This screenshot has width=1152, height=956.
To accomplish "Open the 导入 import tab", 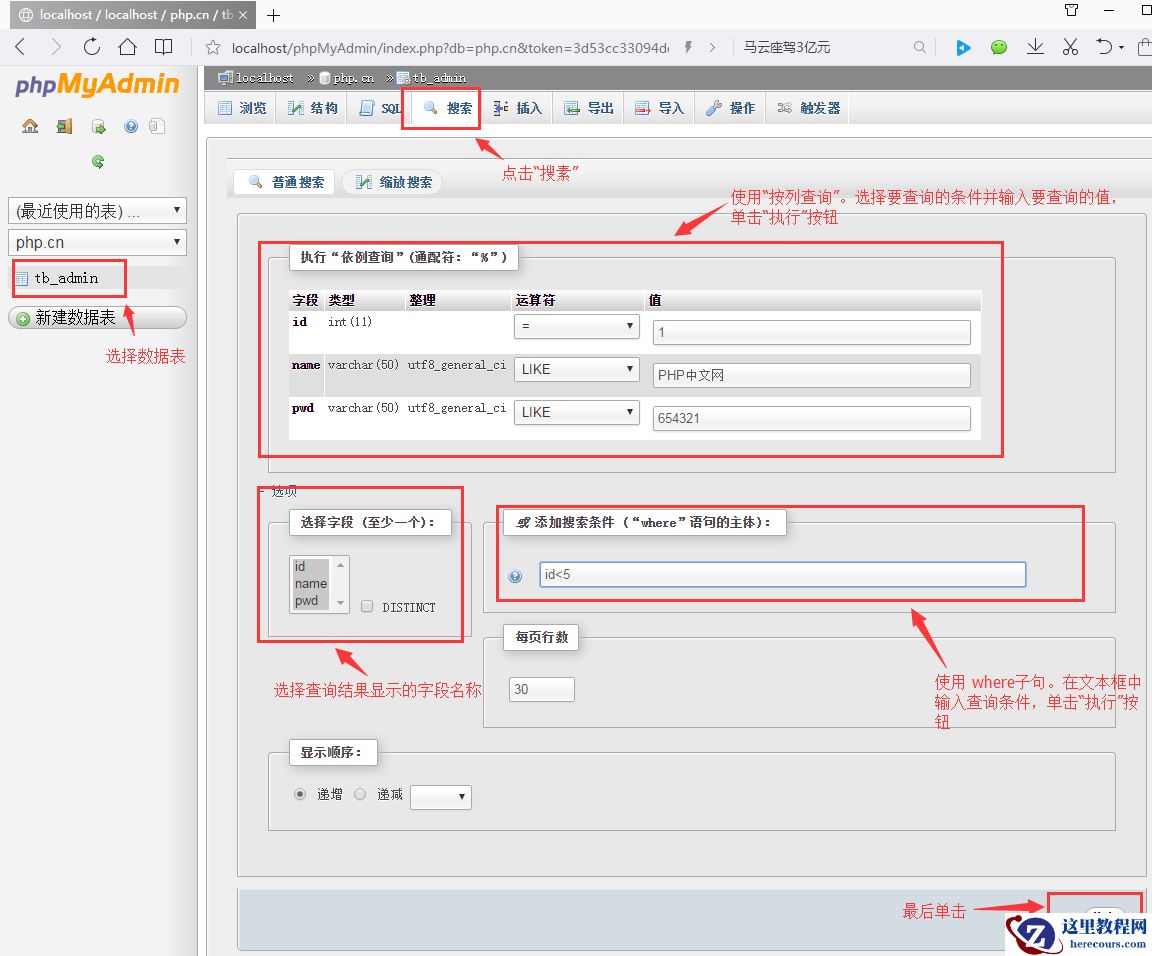I will 659,108.
